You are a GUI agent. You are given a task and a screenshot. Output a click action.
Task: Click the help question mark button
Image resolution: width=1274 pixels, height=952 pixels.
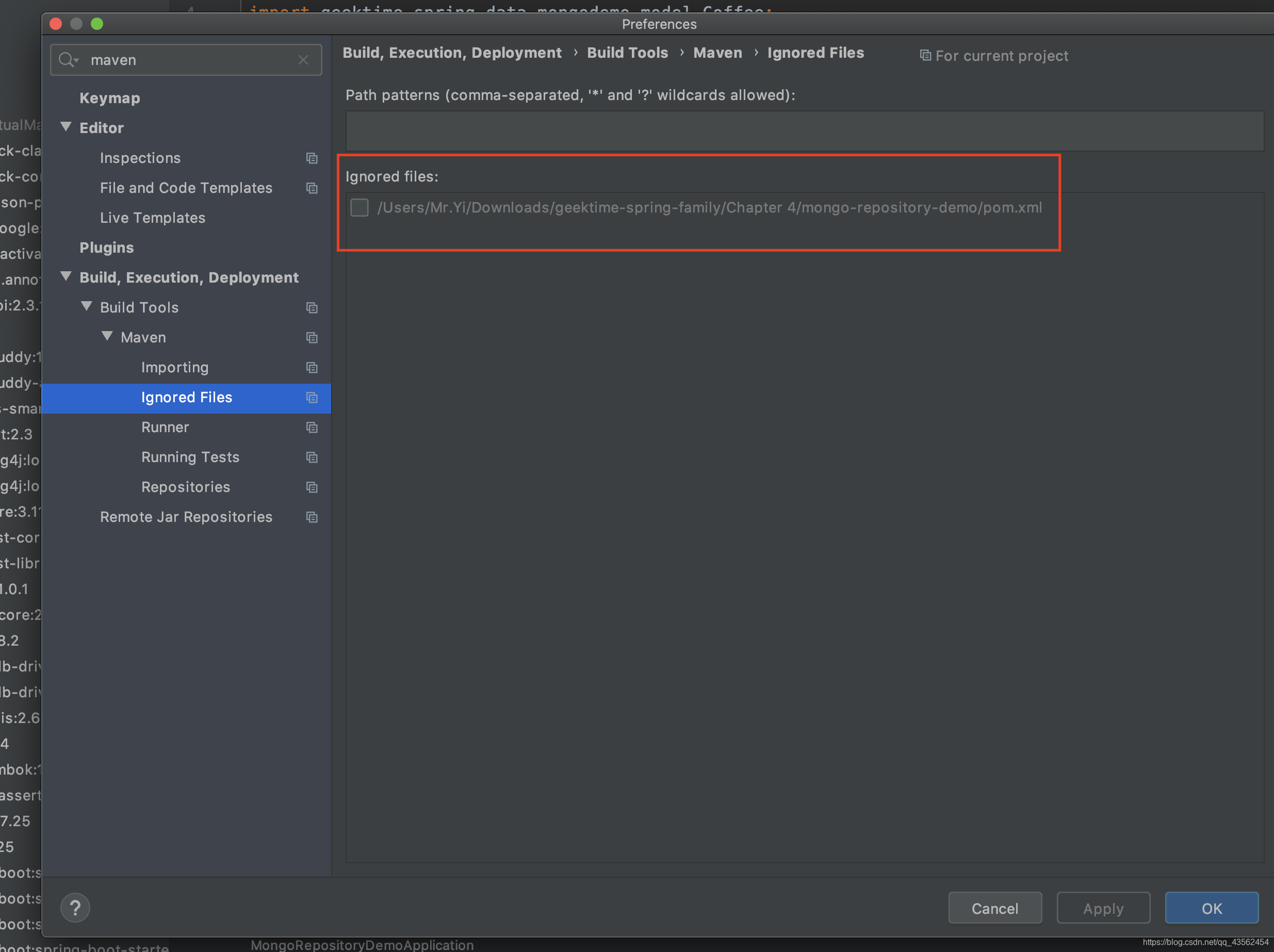point(75,908)
